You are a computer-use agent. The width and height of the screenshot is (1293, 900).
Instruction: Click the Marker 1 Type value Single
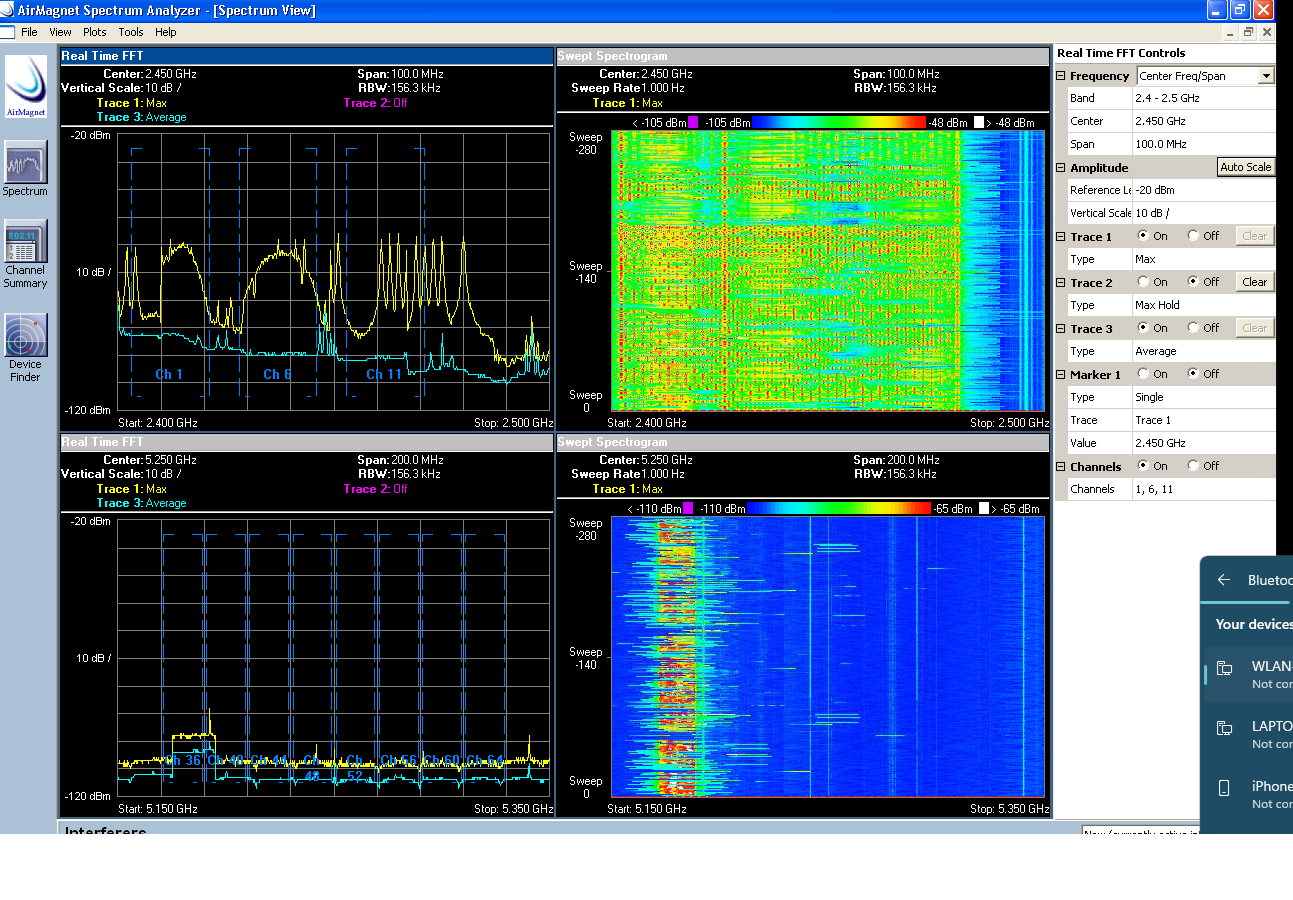1203,397
